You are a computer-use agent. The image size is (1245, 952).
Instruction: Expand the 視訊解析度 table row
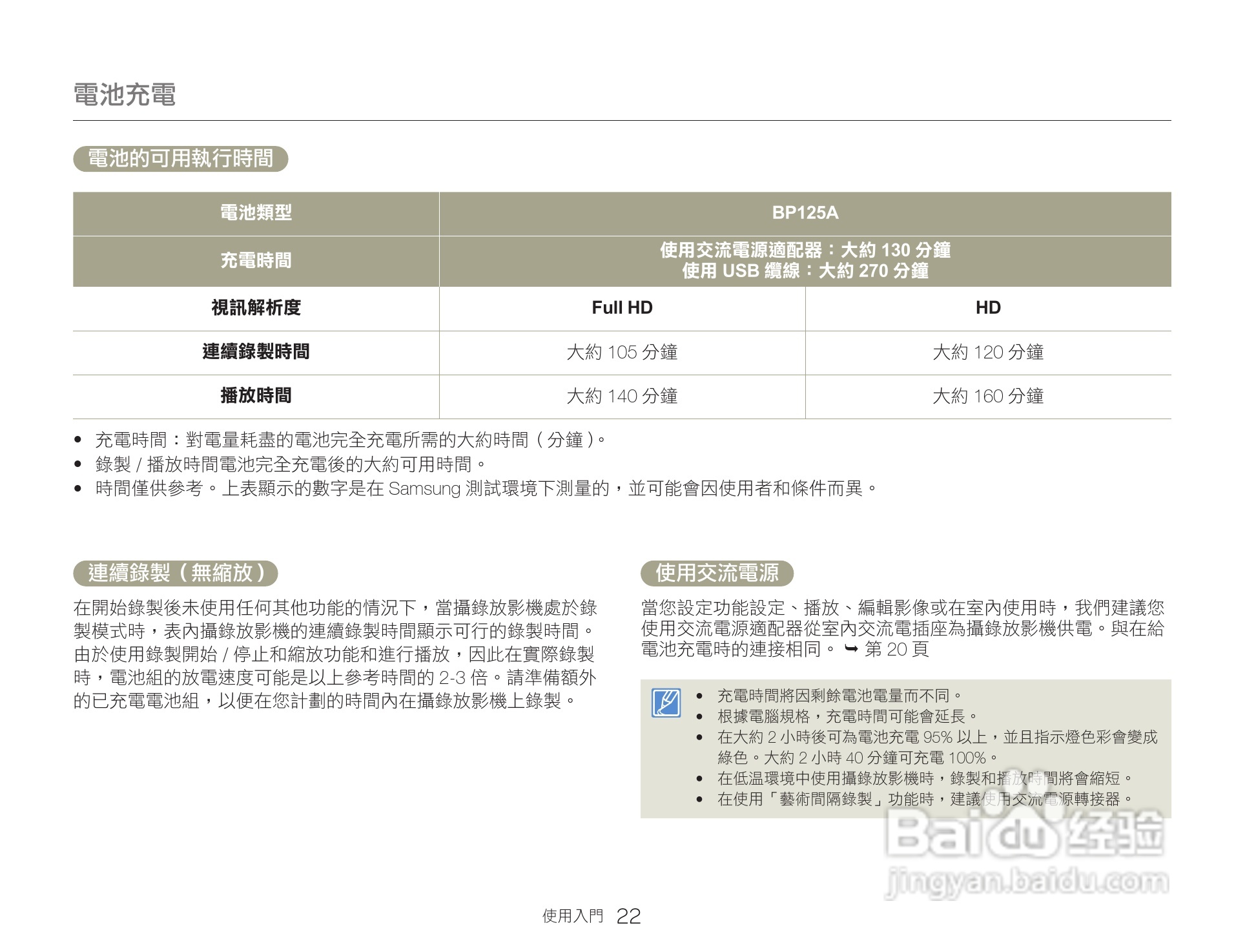tap(256, 308)
